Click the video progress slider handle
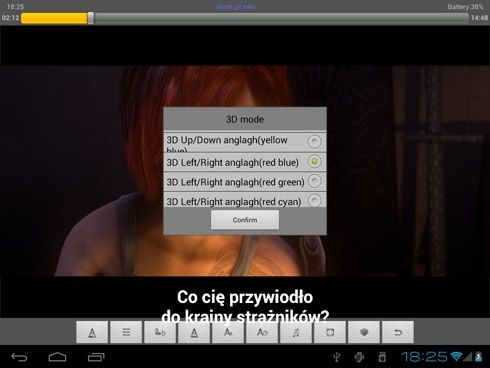This screenshot has height=368, width=490. pos(91,18)
